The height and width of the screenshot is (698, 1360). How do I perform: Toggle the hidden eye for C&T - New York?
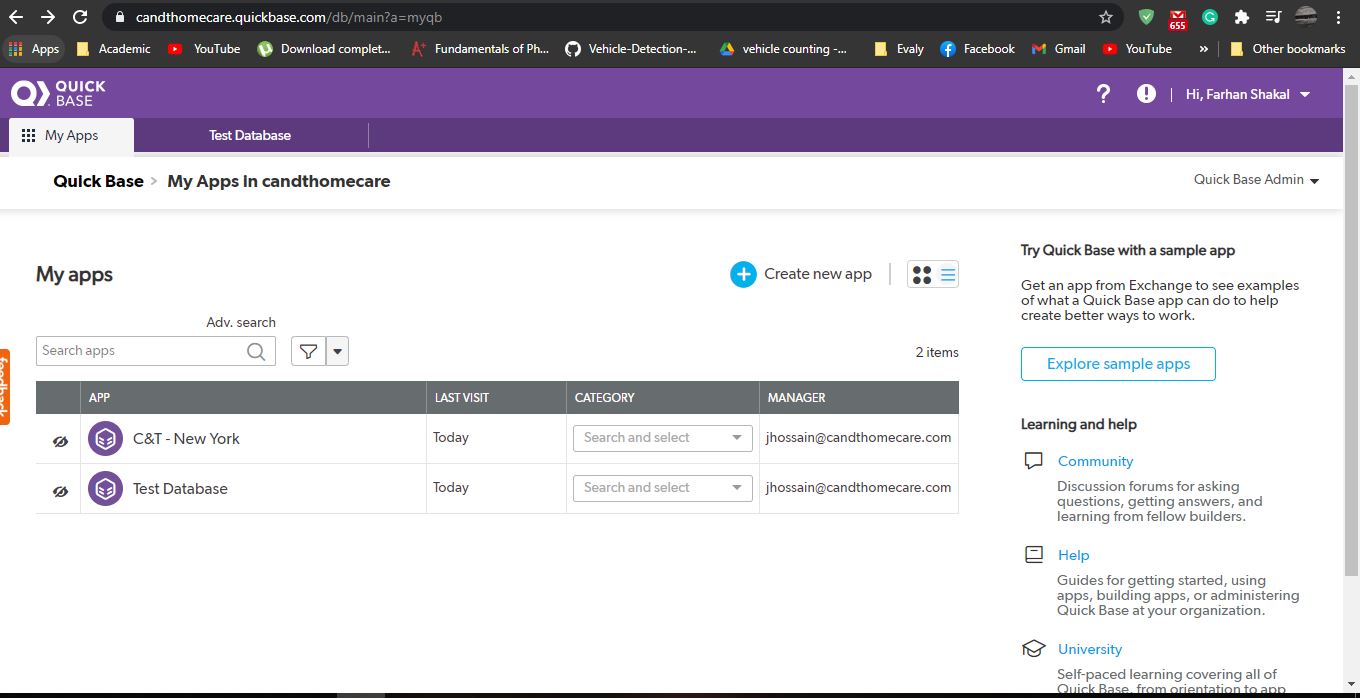[60, 441]
